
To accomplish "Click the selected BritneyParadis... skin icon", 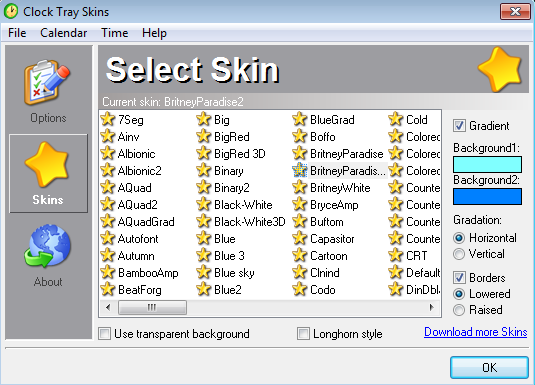I will click(x=300, y=170).
